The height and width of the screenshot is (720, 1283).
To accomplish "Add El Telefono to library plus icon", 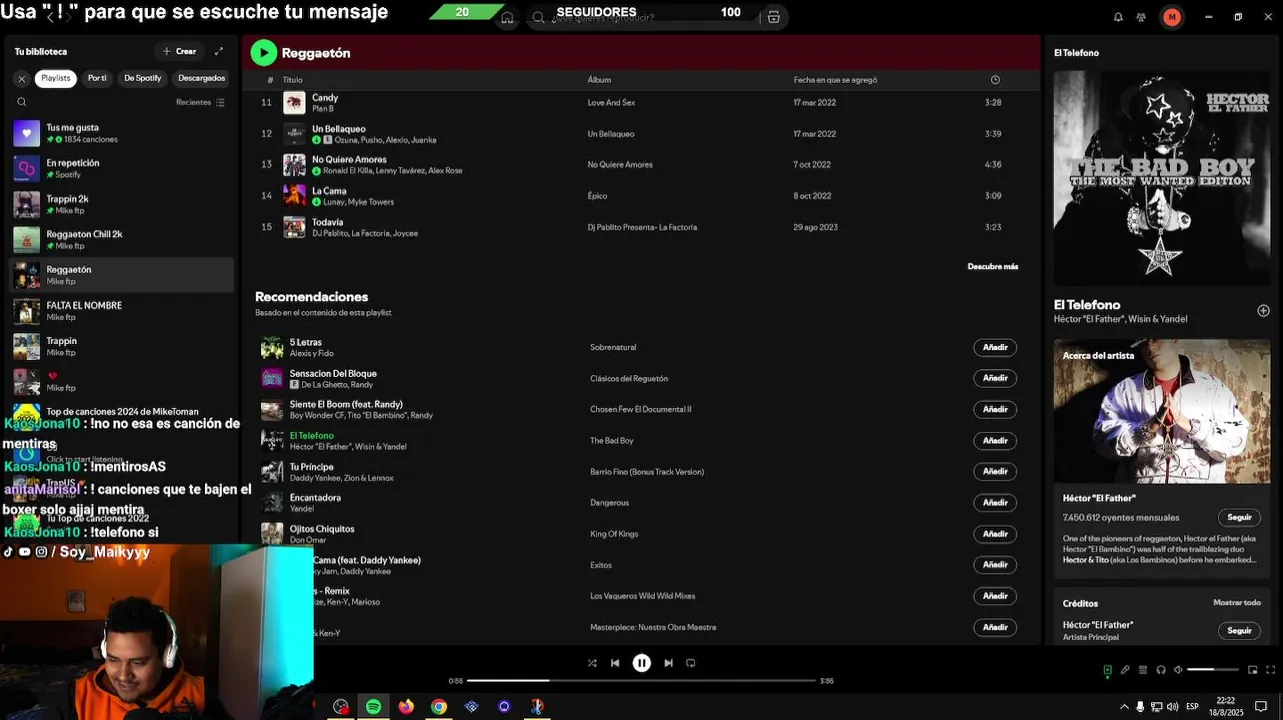I will (1263, 311).
